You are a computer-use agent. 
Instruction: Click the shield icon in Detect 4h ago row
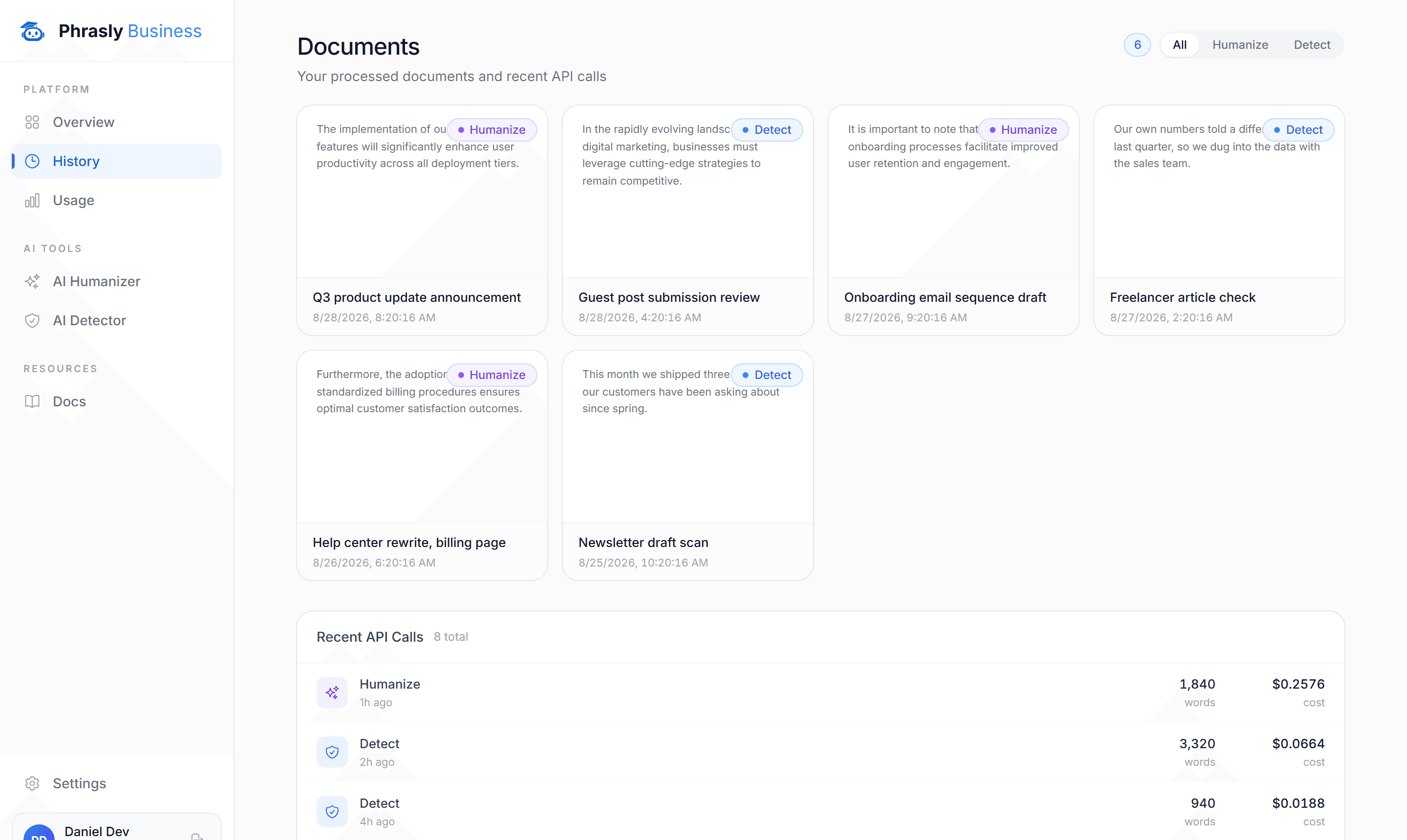coord(332,811)
